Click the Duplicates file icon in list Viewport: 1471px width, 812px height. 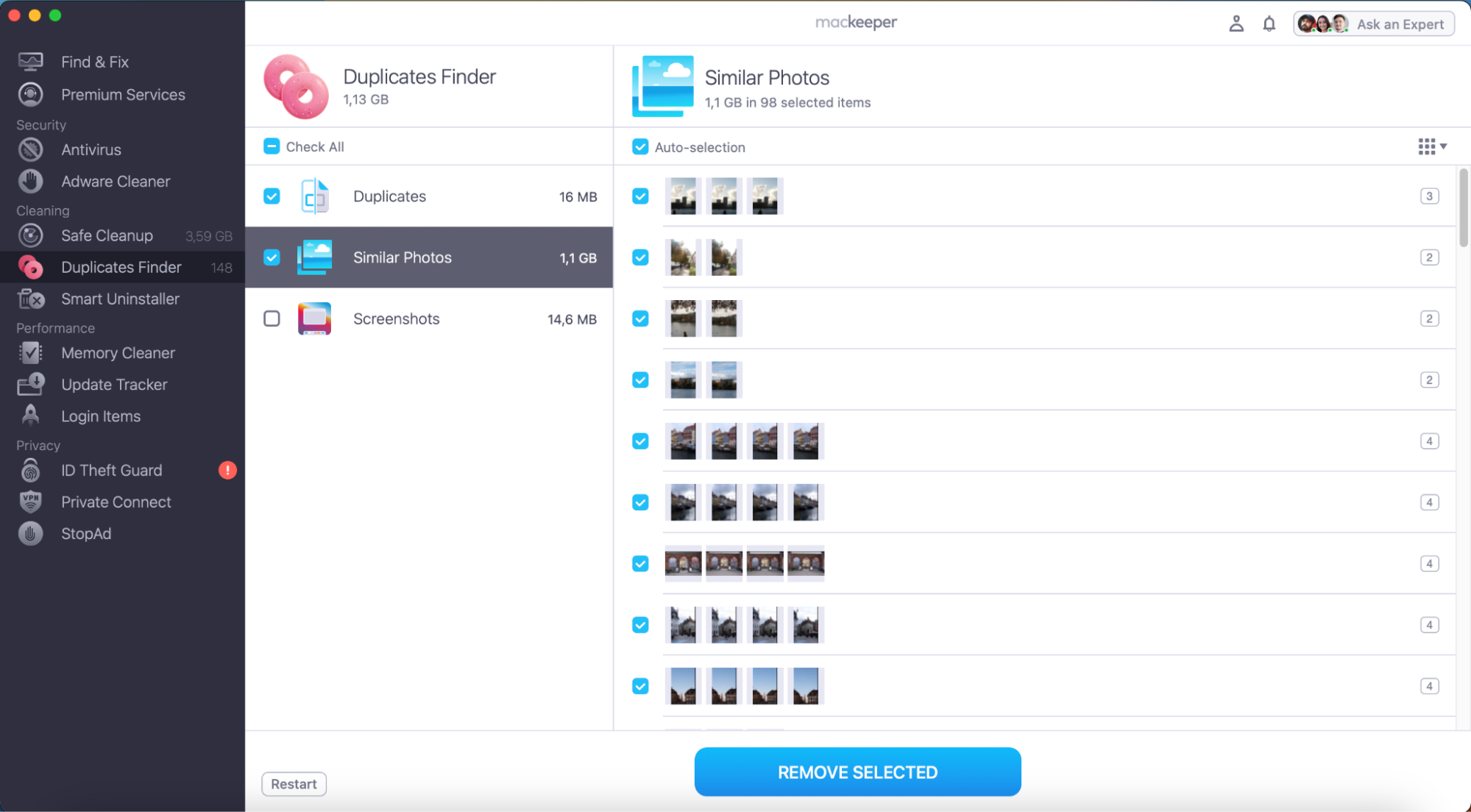tap(315, 196)
